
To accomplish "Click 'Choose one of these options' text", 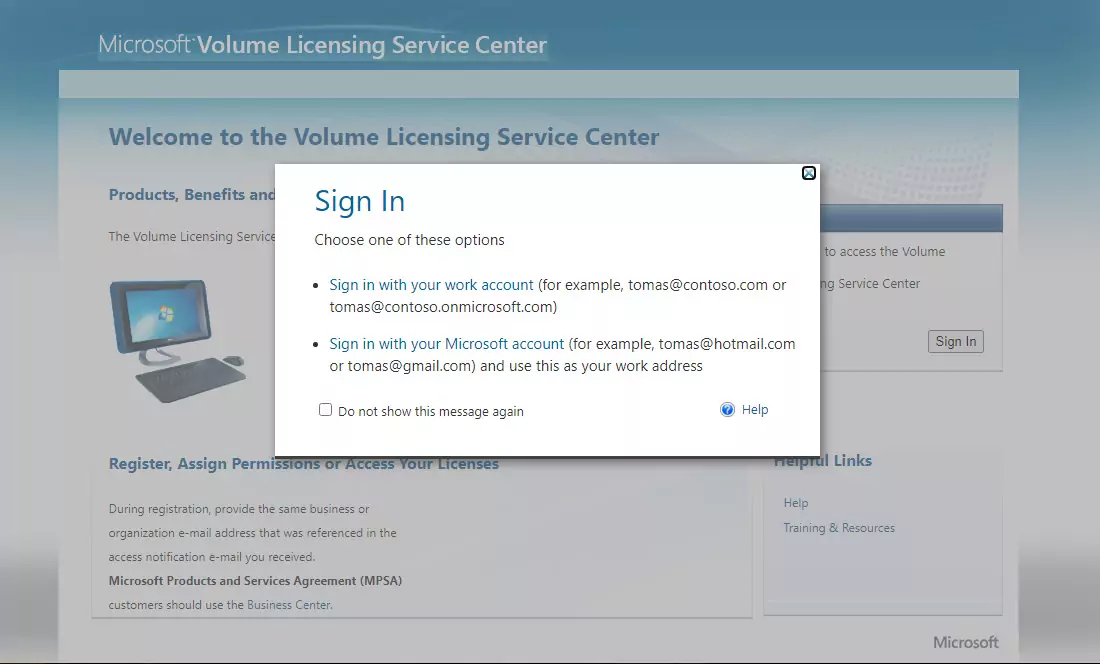I will click(x=410, y=240).
